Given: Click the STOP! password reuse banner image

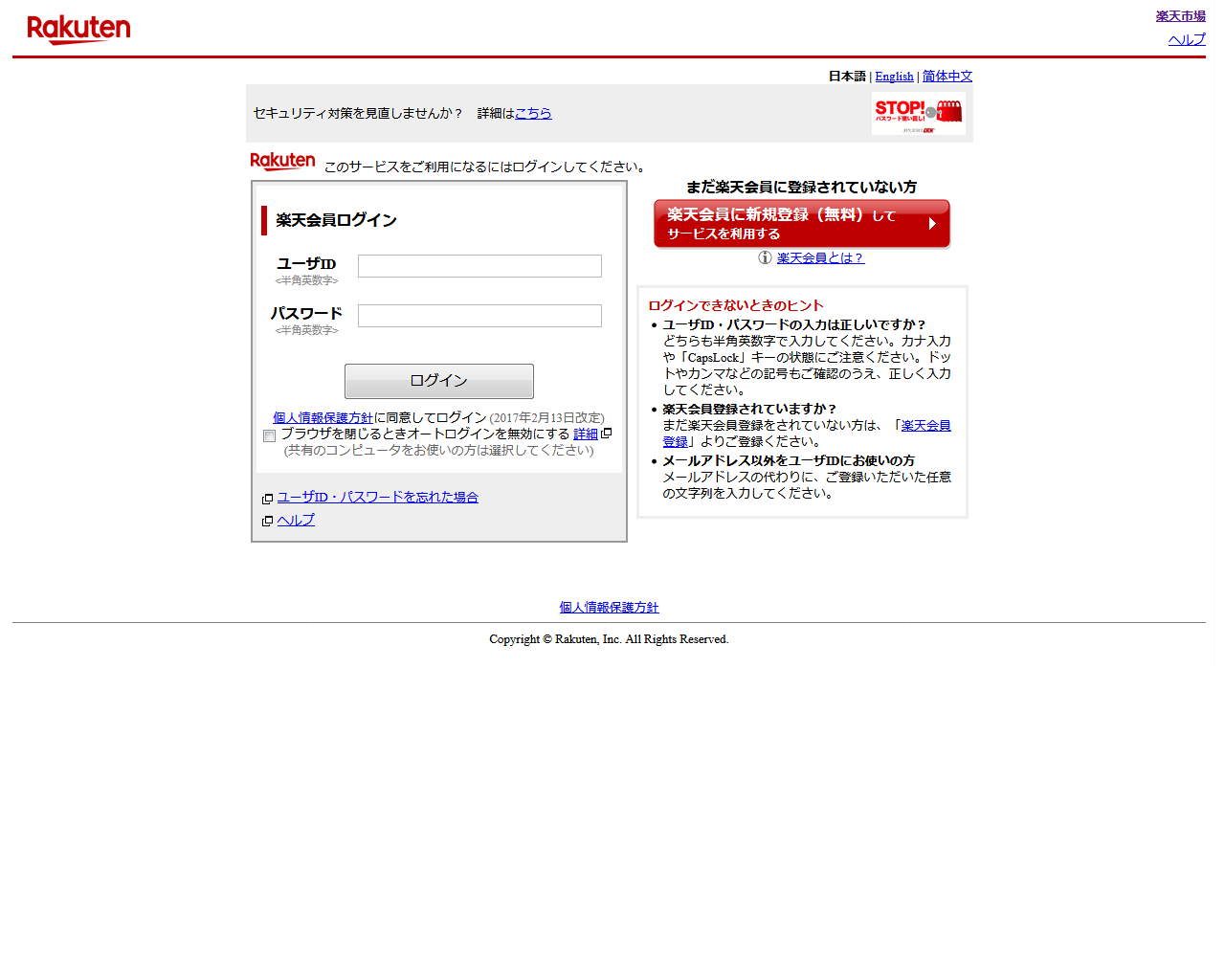Looking at the screenshot, I should 918,114.
